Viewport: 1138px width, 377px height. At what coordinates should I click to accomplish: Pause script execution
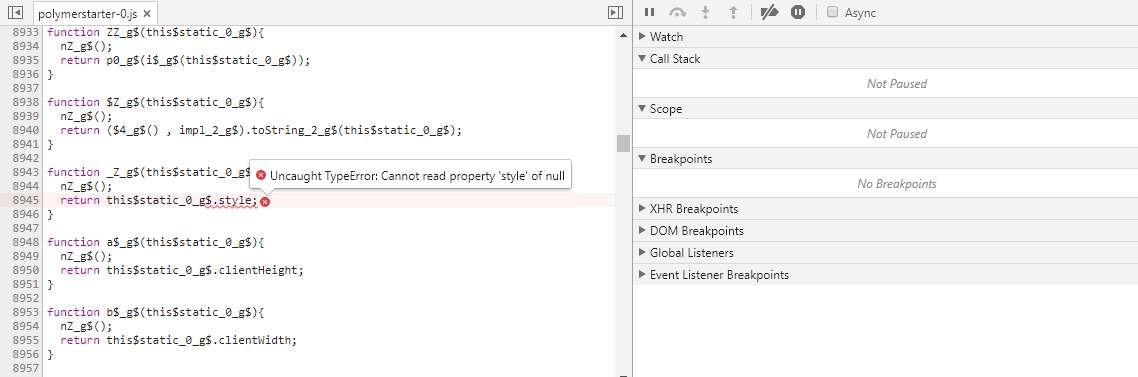coord(650,12)
